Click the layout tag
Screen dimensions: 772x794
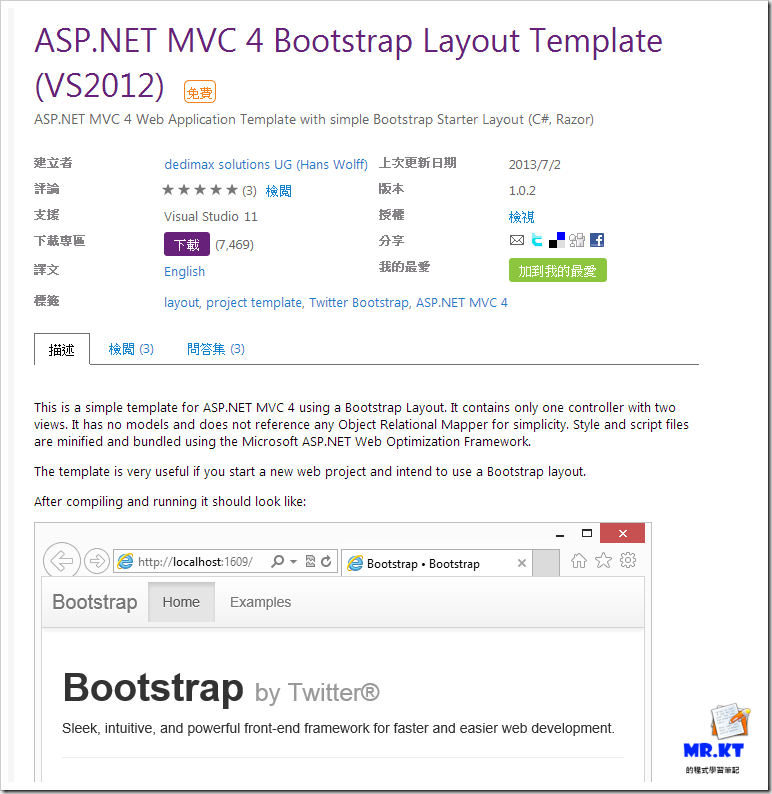pos(181,303)
